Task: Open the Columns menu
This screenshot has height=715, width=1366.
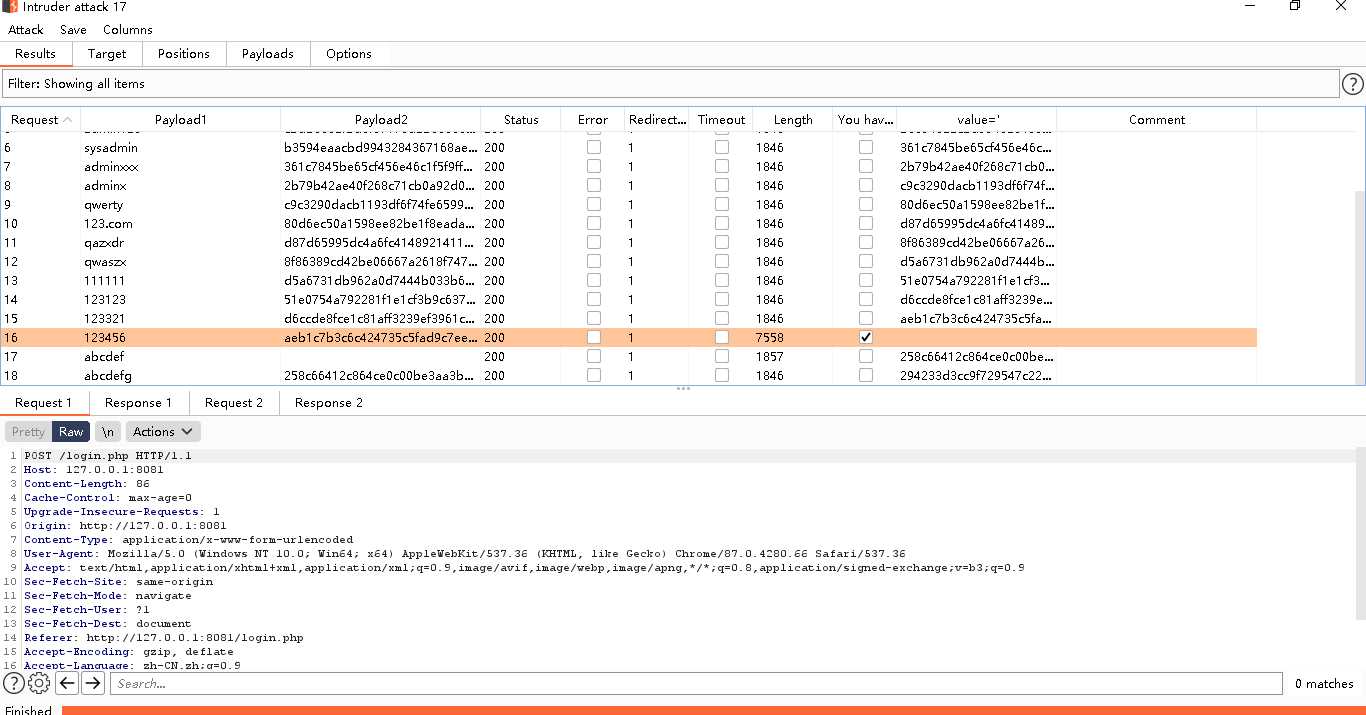Action: point(128,30)
